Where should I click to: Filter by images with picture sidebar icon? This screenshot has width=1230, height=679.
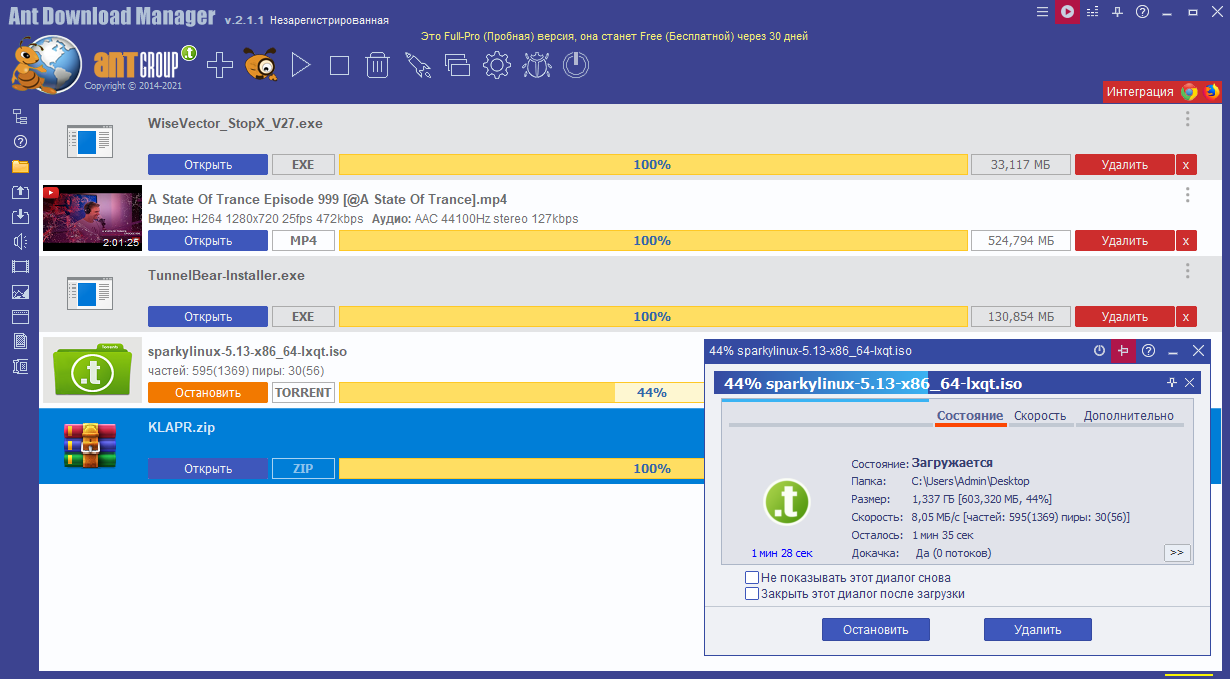(x=20, y=292)
